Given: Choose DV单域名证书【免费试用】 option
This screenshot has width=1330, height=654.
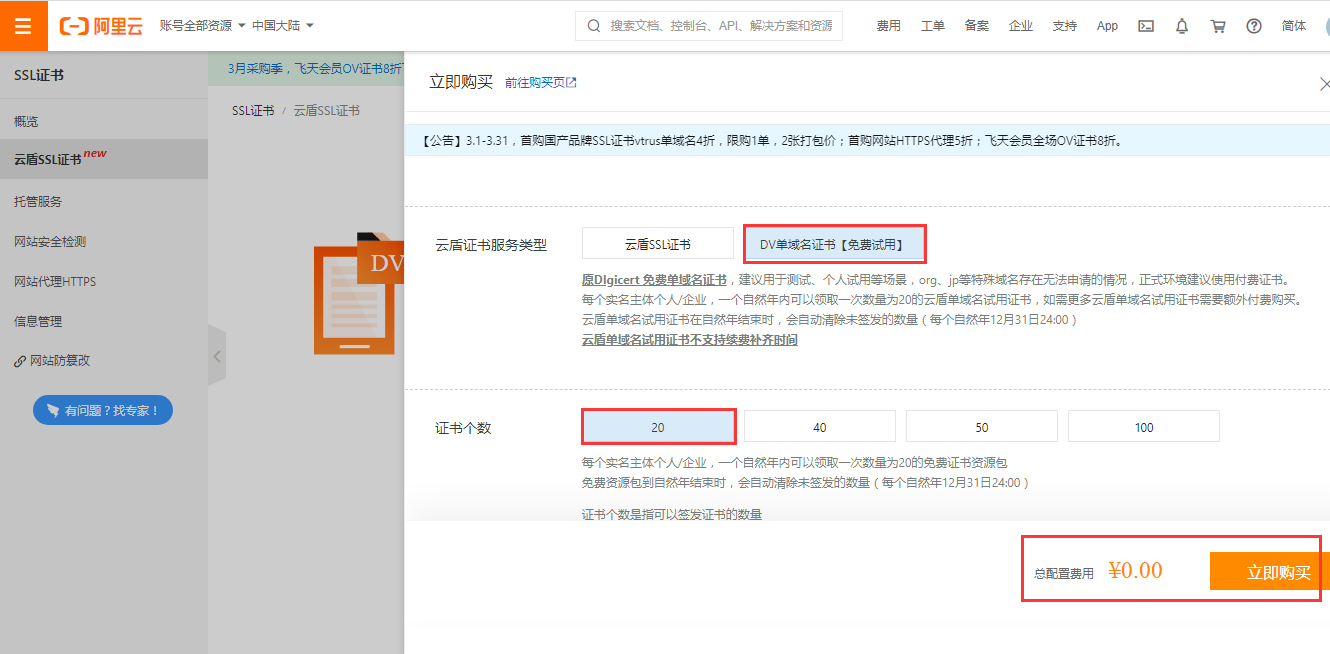Looking at the screenshot, I should pos(834,244).
